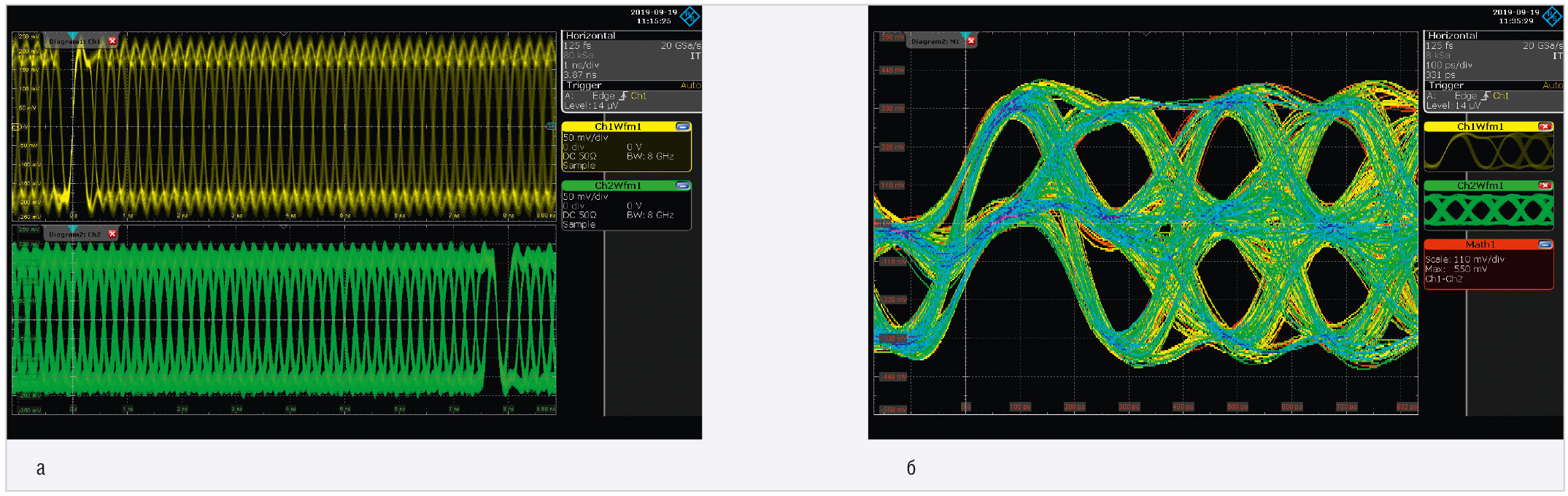Click the green eye-diagram waveform thumbnail
1568x496 pixels.
tap(1488, 211)
